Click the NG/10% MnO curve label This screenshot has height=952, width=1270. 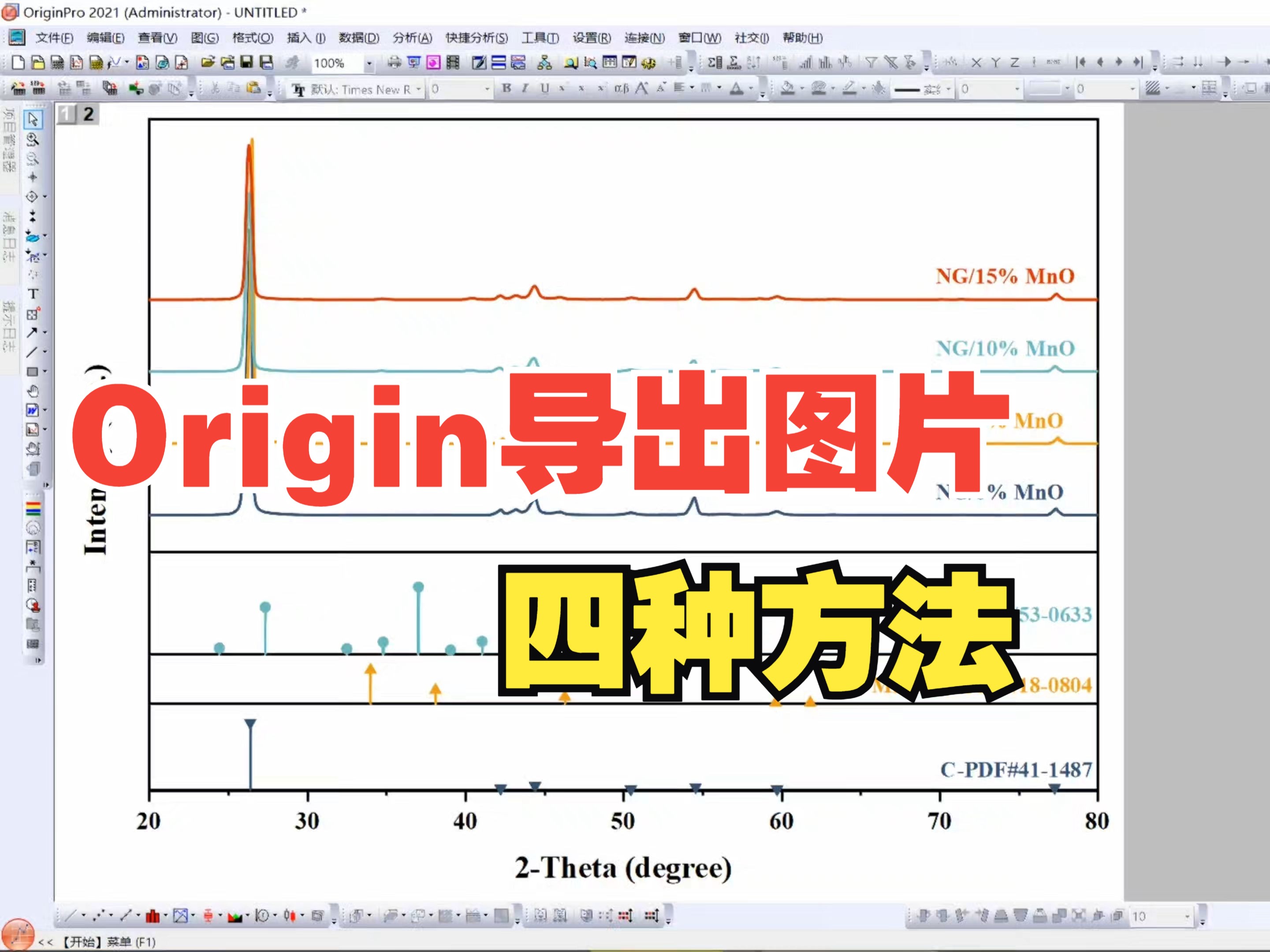1005,349
